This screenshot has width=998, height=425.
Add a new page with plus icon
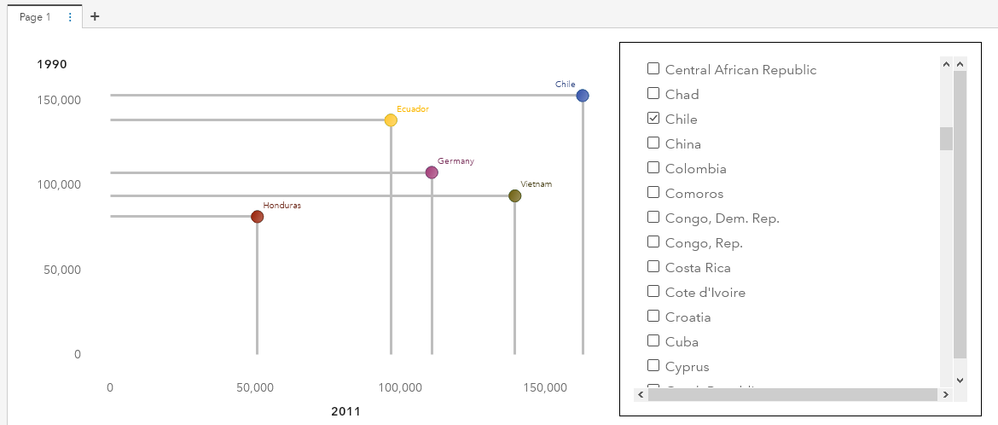click(95, 17)
